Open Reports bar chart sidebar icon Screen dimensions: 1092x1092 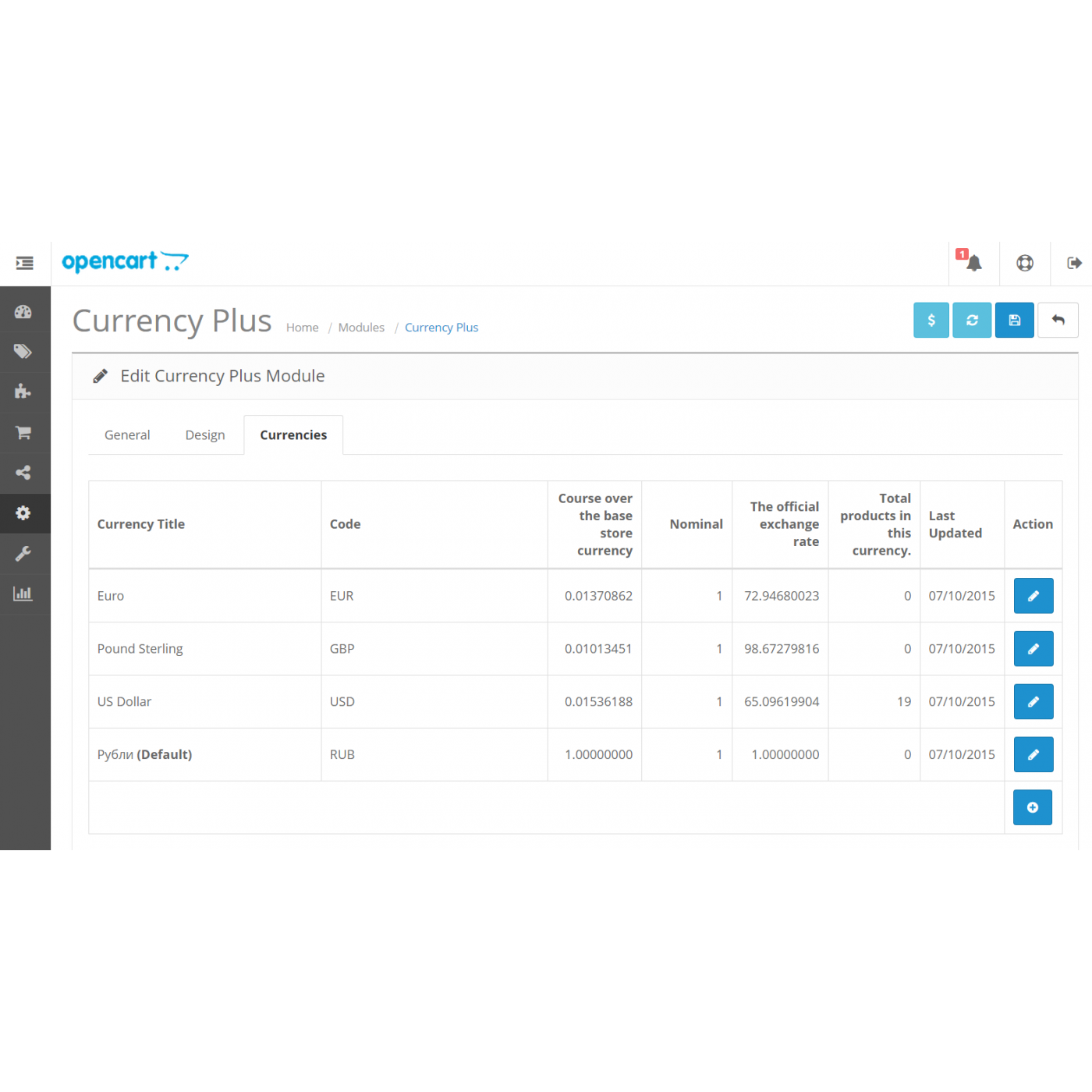click(x=23, y=594)
